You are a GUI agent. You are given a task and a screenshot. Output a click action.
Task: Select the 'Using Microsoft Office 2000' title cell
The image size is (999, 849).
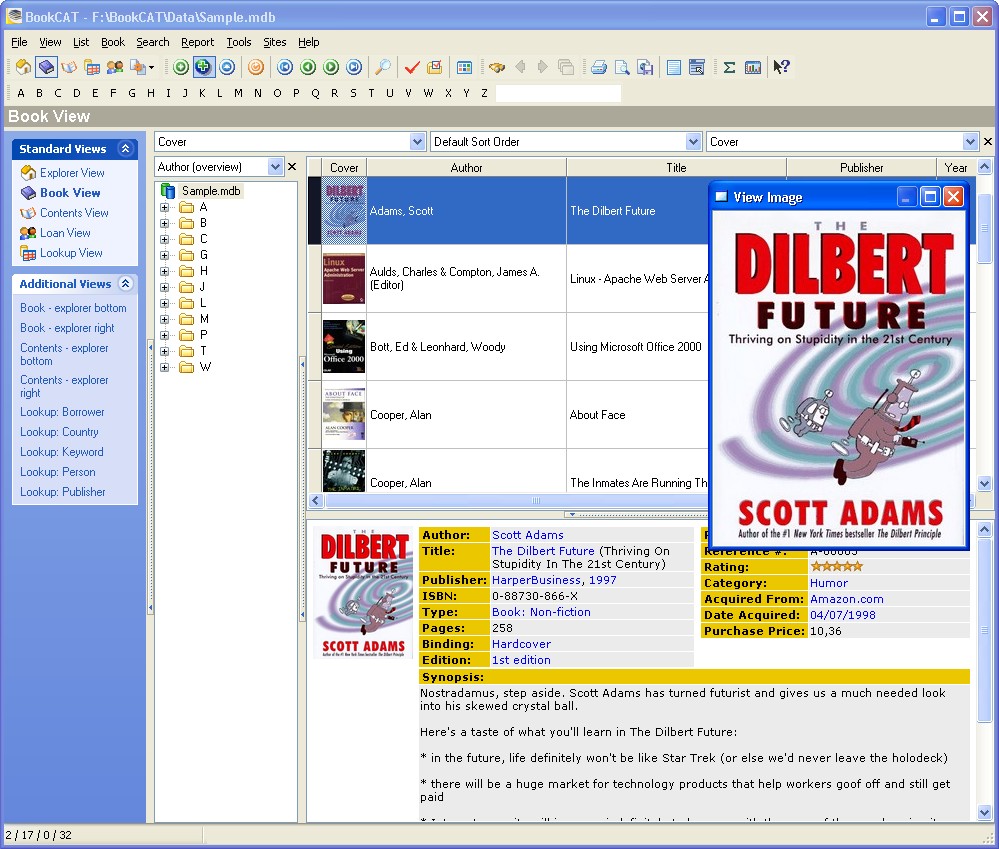(x=636, y=347)
